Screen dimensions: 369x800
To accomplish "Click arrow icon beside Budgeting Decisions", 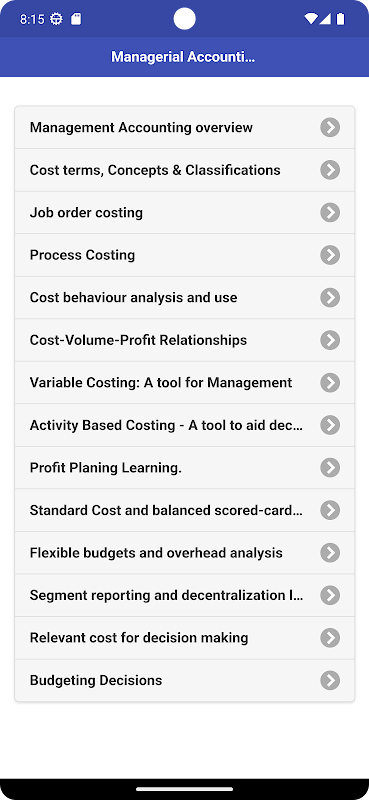I will click(x=330, y=680).
